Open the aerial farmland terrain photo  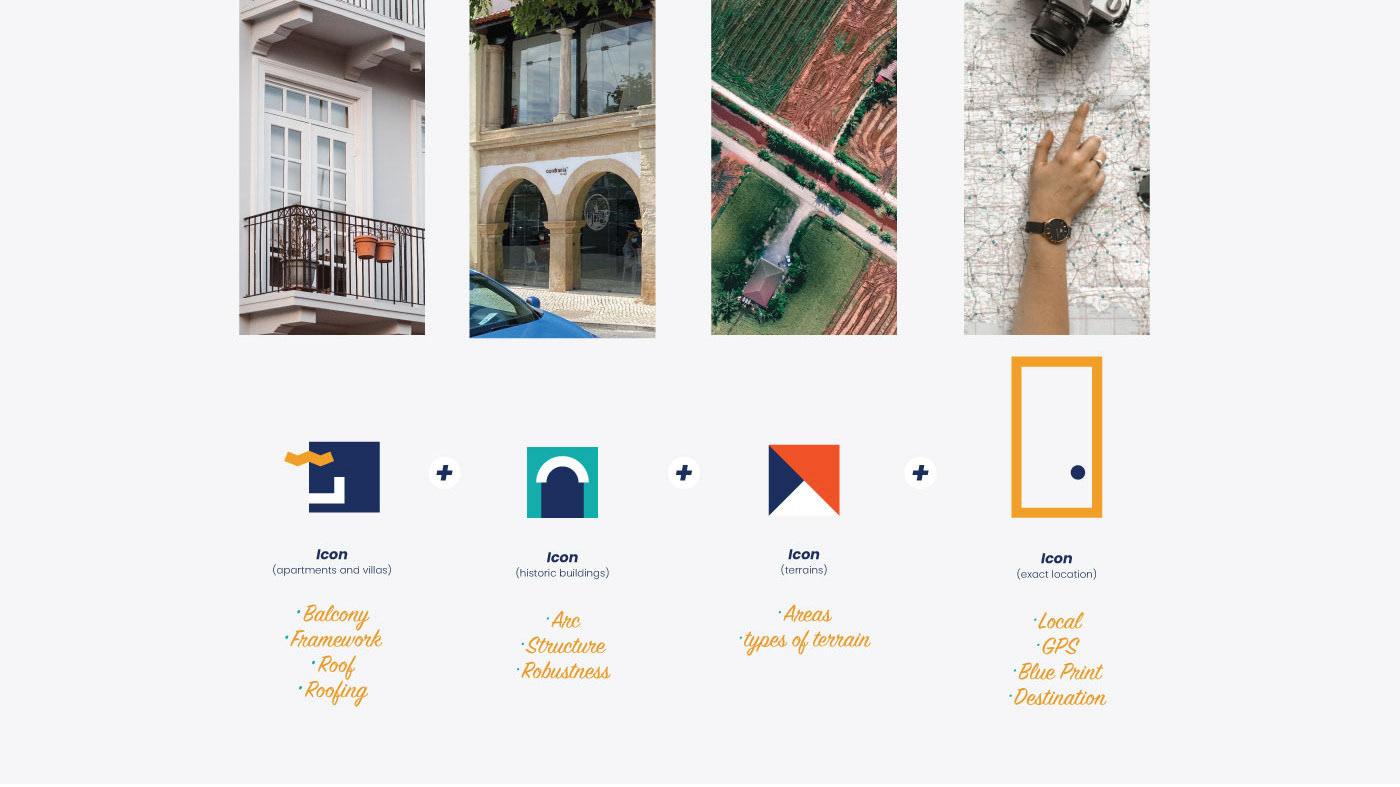coord(804,167)
